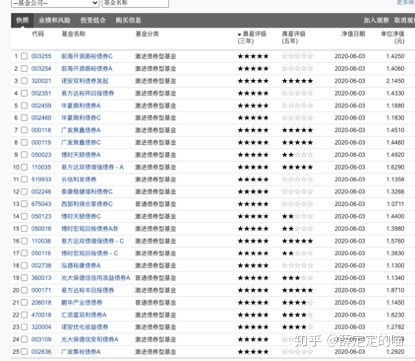
Task: Open fund code link 002460
Action: [41, 118]
